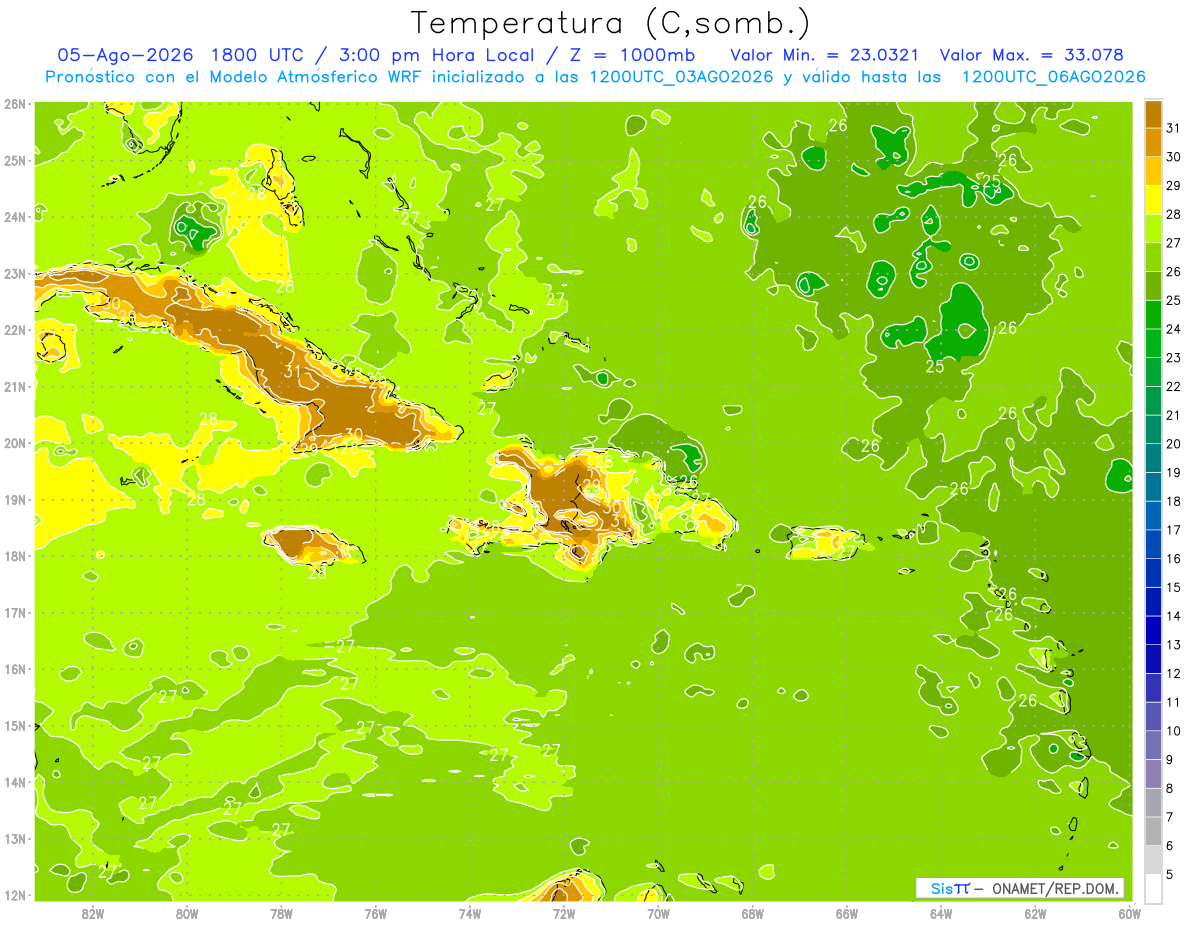
Task: Click the 22N latitude axis label
Action: (x=15, y=330)
